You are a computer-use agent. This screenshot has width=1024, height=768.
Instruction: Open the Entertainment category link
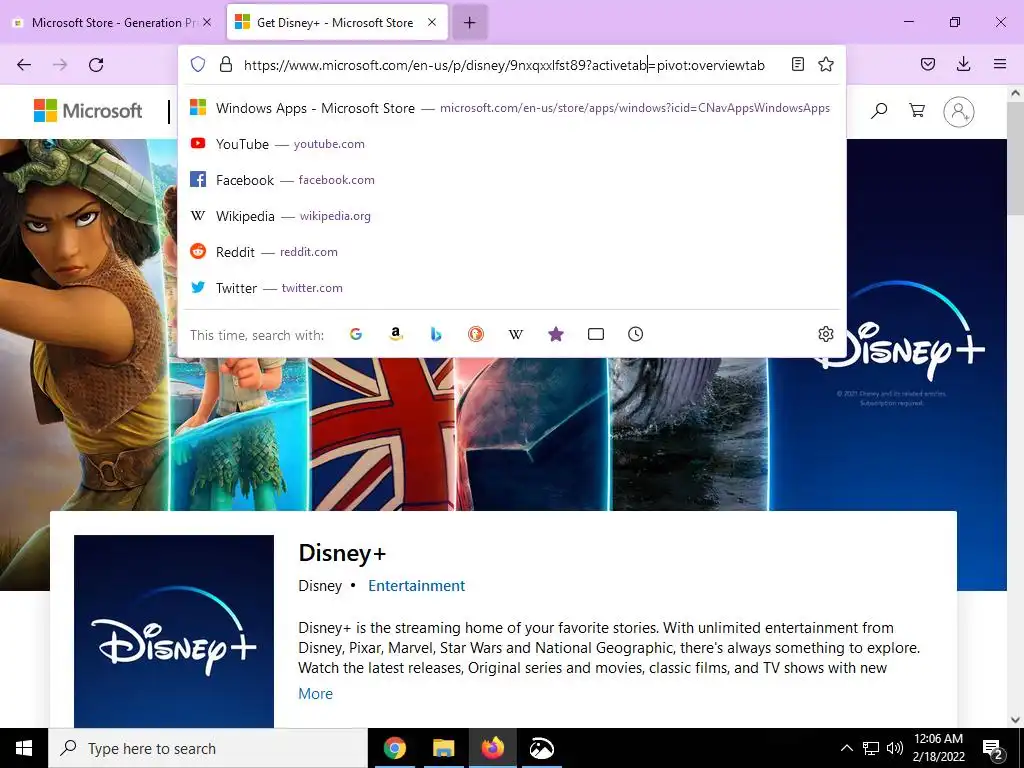(x=417, y=586)
